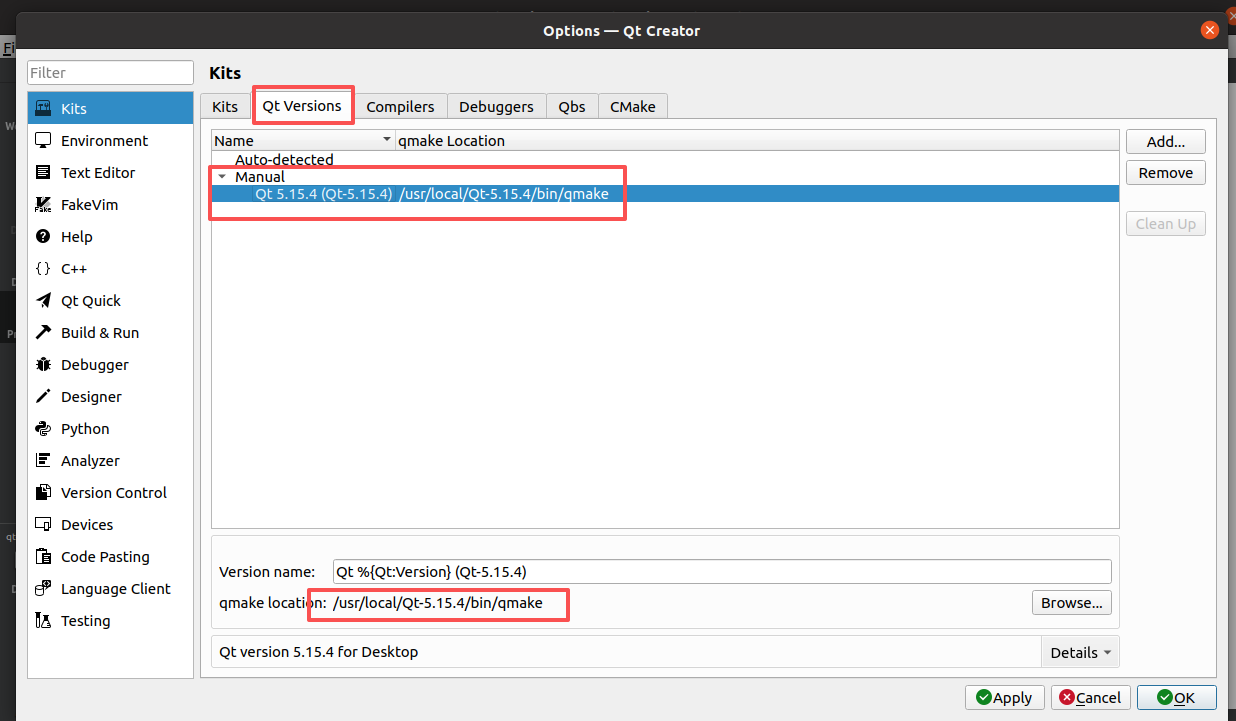Click in the Version name field
1236x721 pixels.
[721, 572]
